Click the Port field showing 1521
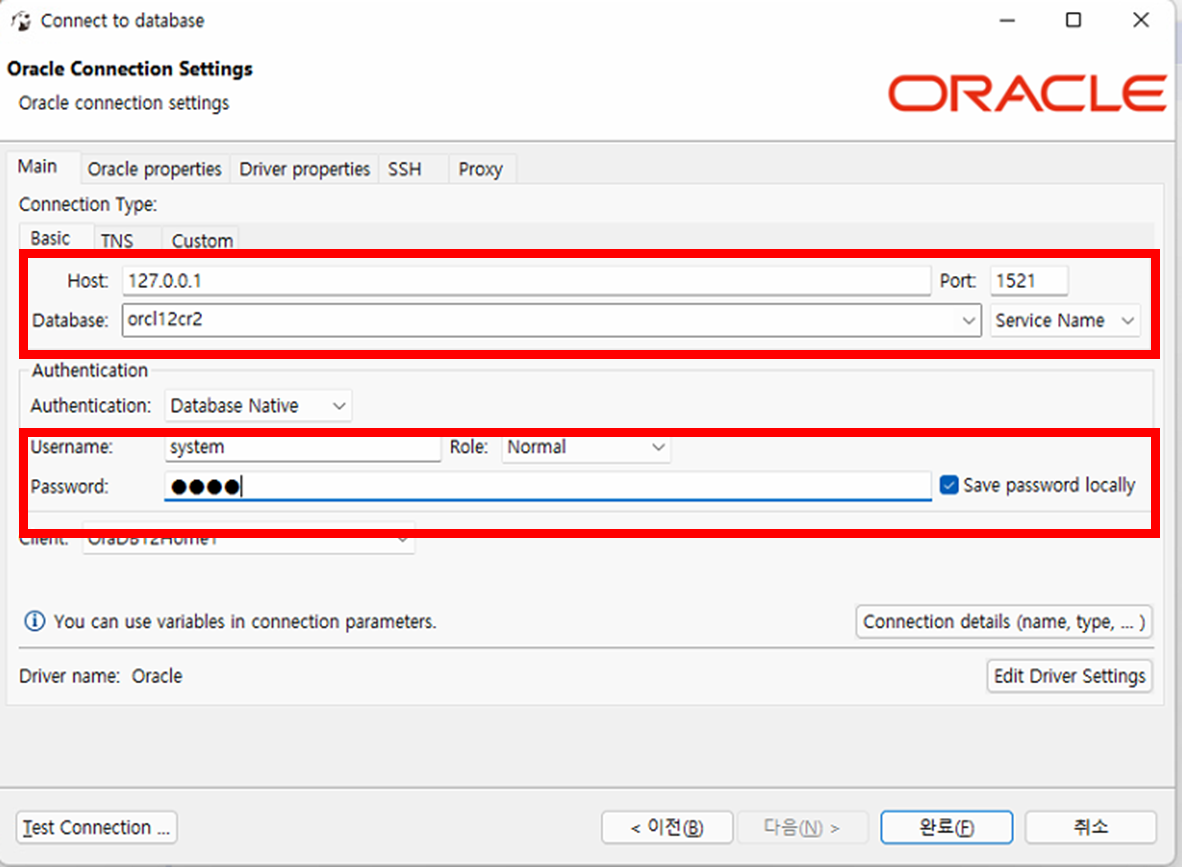 tap(1029, 280)
